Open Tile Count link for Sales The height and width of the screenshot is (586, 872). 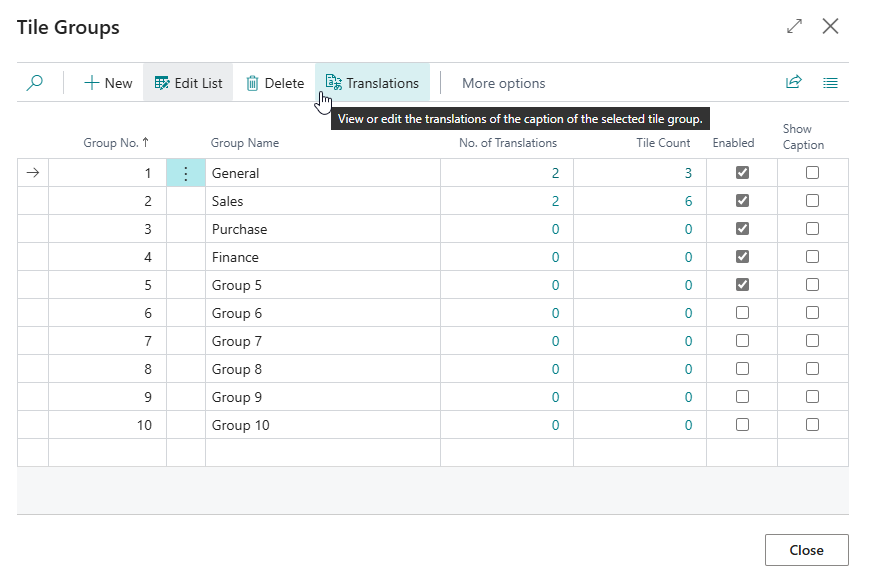[688, 201]
